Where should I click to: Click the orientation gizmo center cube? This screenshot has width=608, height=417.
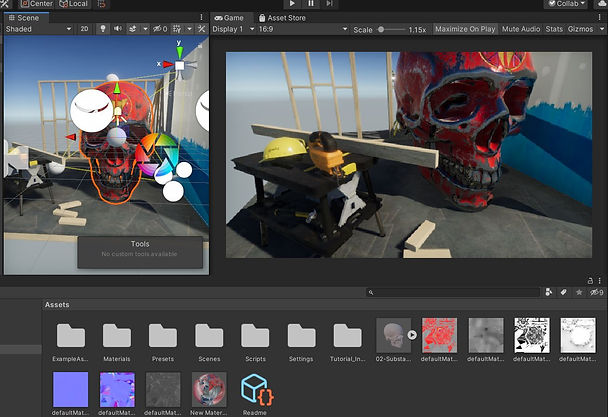coord(180,66)
